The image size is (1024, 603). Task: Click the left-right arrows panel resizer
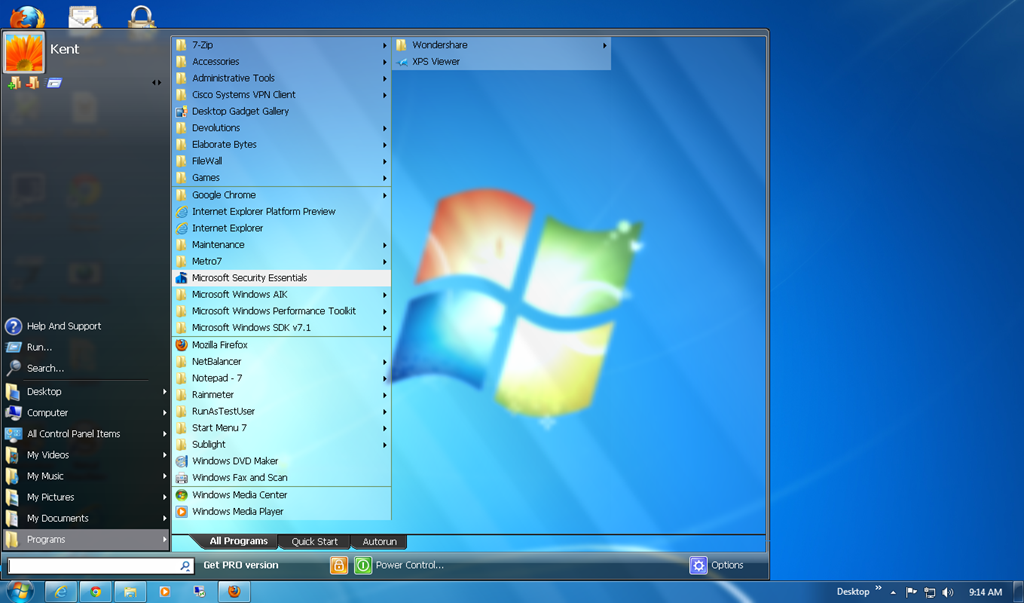click(157, 82)
